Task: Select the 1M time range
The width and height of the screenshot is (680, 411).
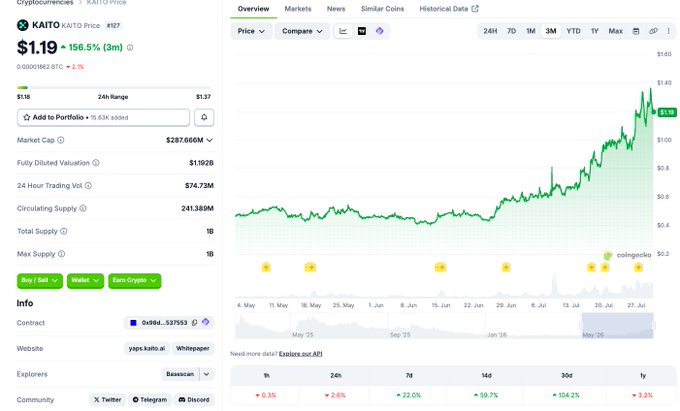Action: 531,31
